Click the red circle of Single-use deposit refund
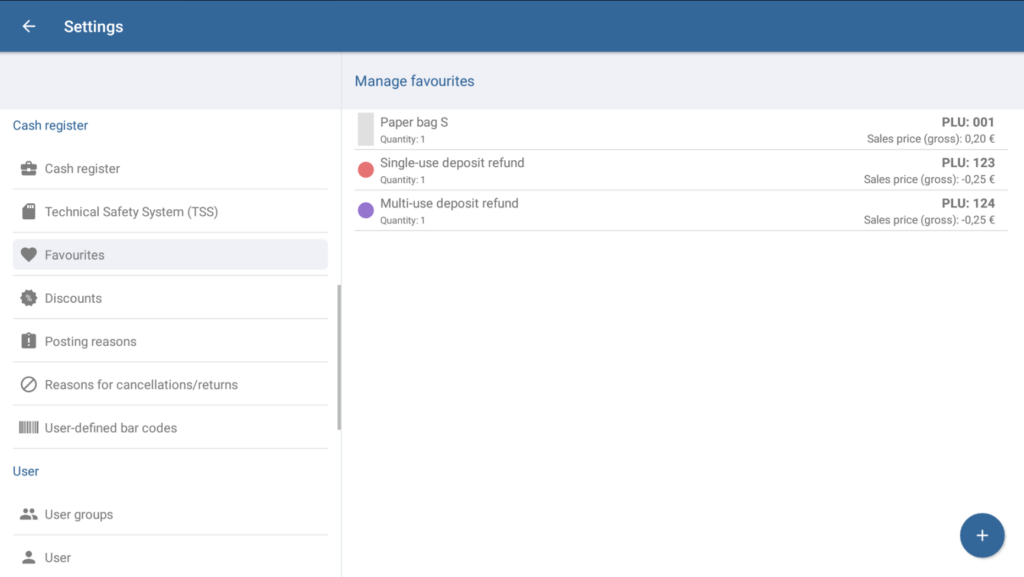Screen dimensions: 1024x577 pos(366,170)
